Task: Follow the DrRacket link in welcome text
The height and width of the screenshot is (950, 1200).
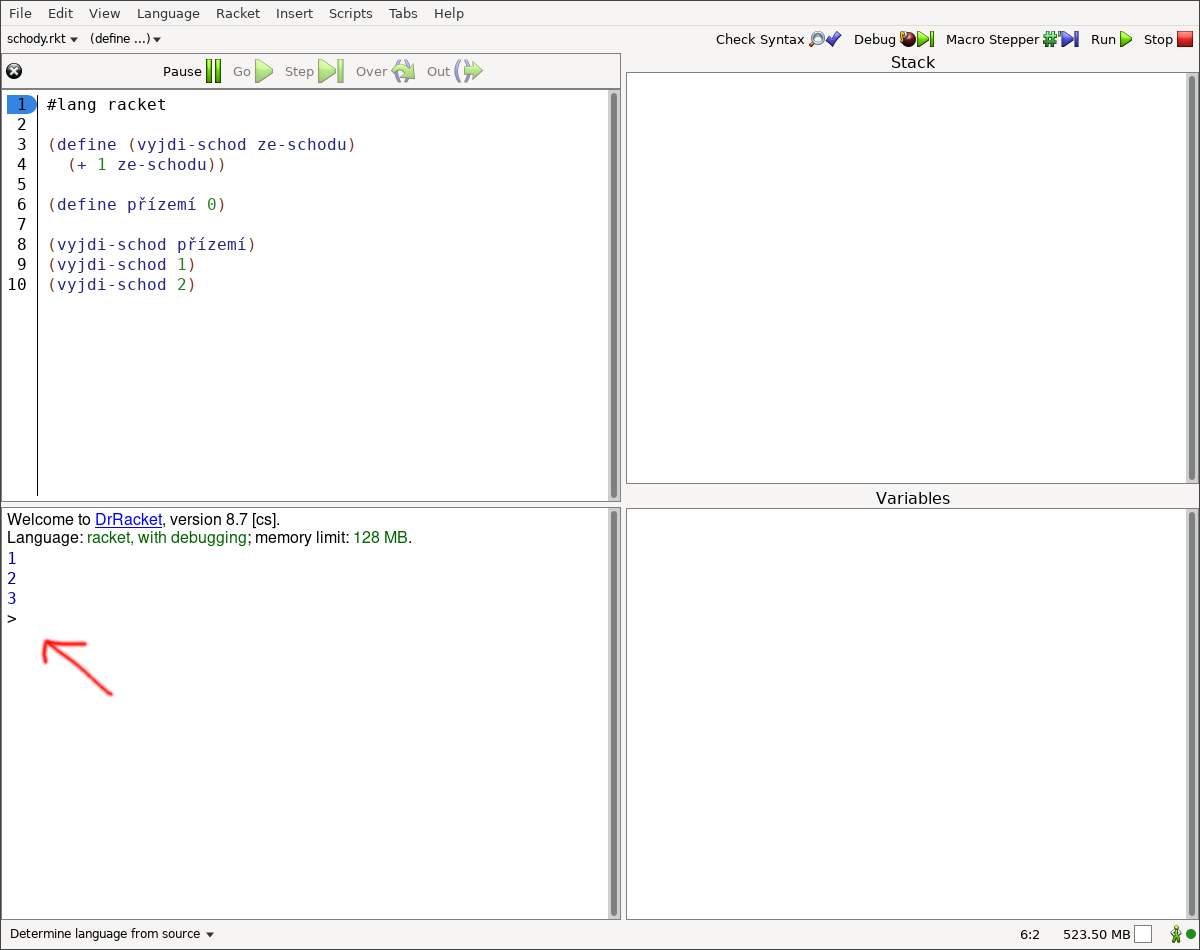Action: click(128, 520)
